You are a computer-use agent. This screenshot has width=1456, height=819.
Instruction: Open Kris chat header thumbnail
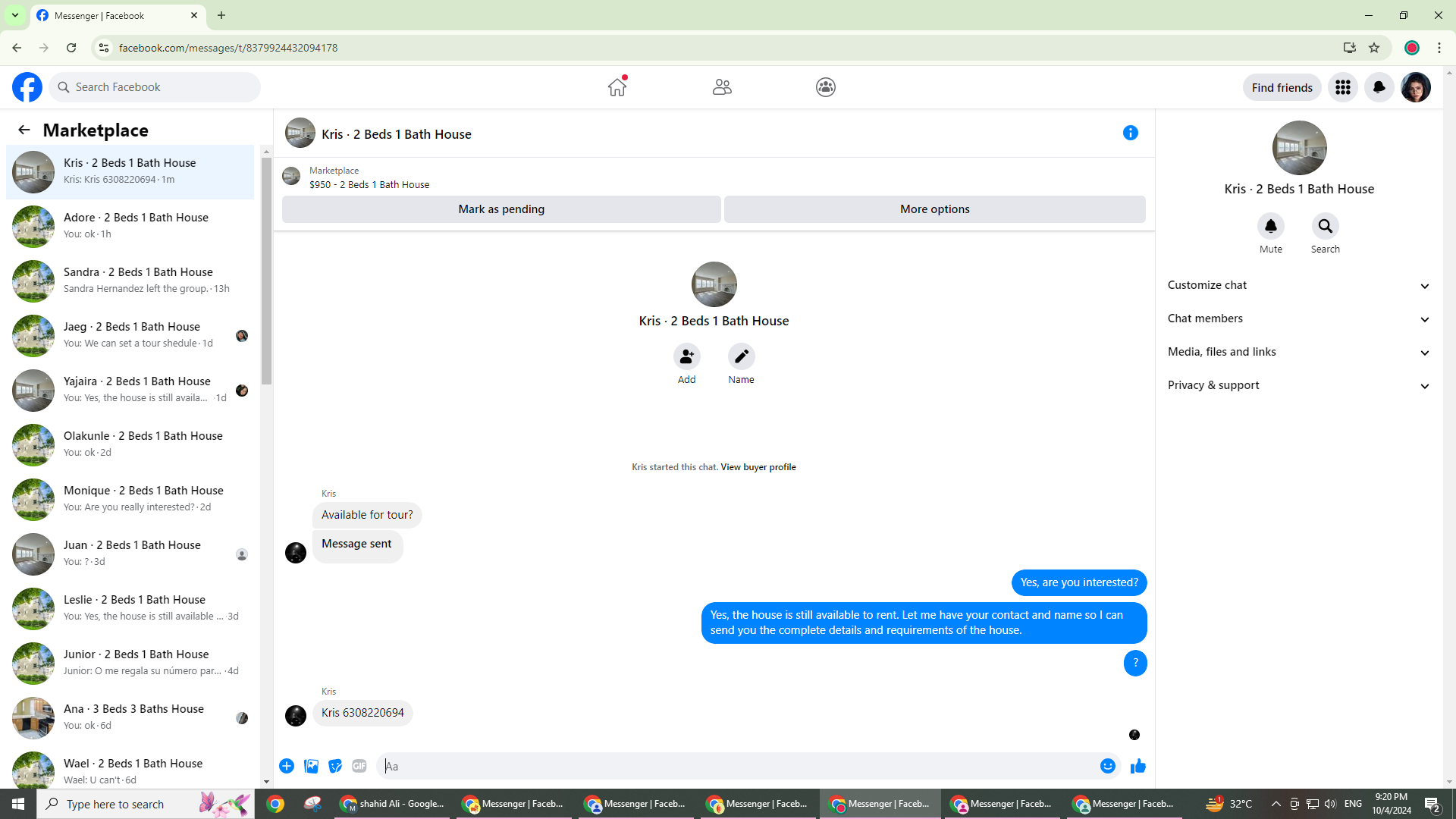coord(300,133)
